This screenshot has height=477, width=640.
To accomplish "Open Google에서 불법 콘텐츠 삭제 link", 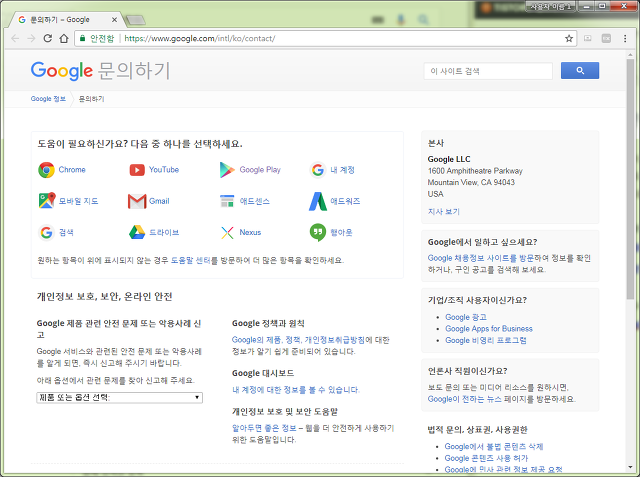I will point(494,446).
